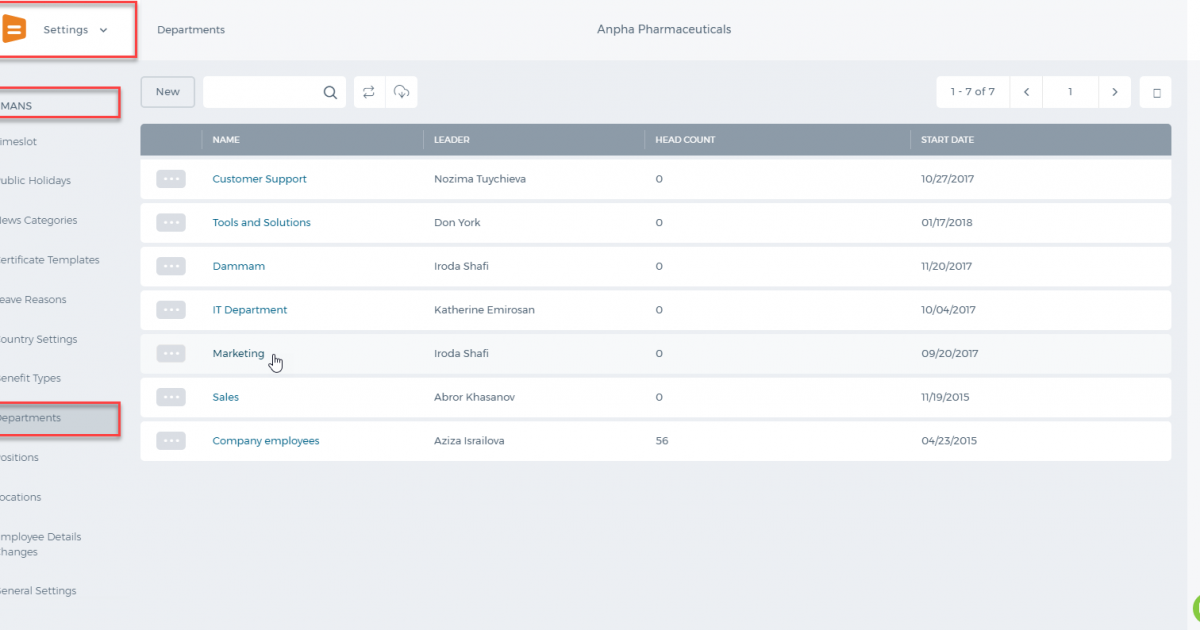Open the IT Department link
This screenshot has height=630, width=1200.
click(250, 310)
